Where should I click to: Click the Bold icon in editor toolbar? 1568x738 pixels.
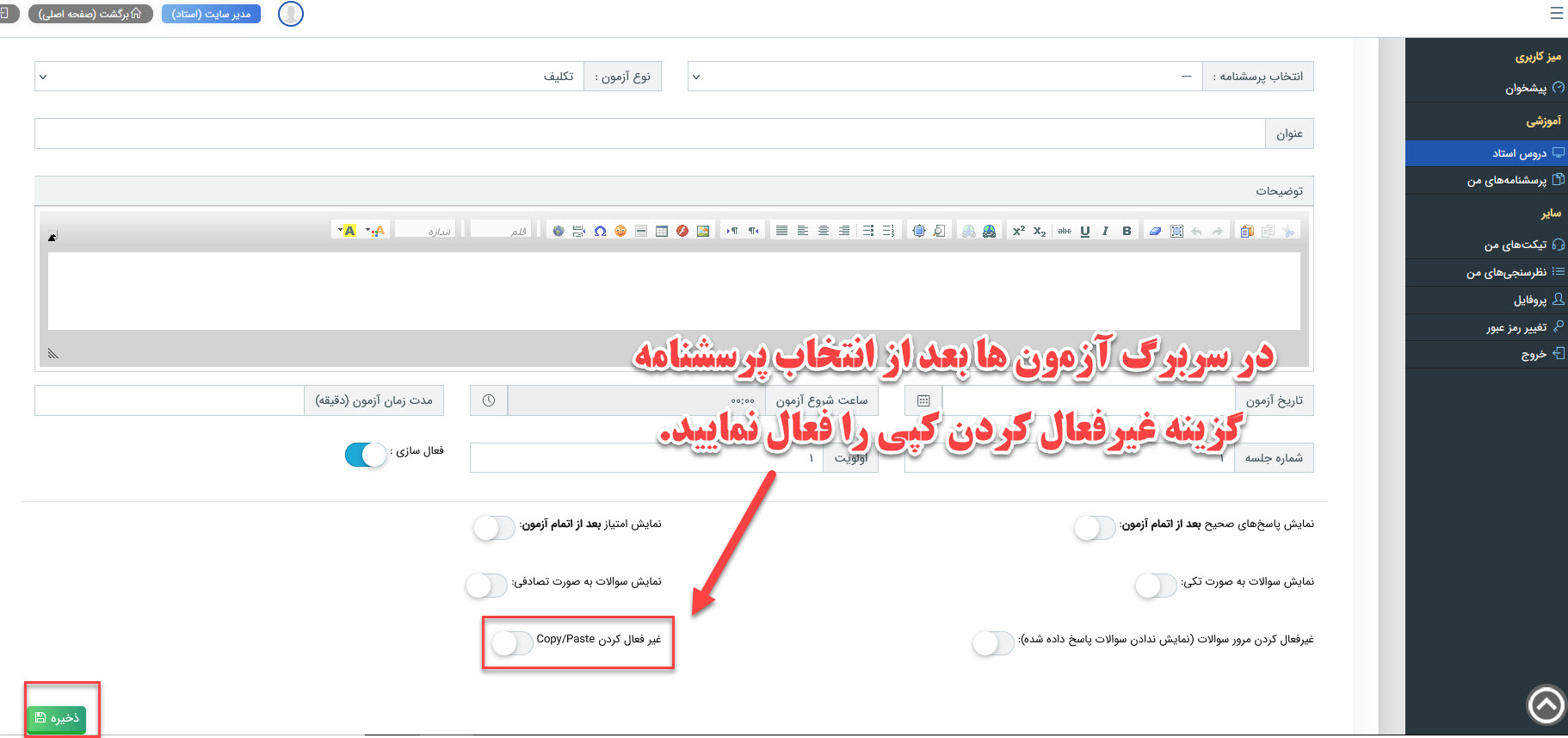click(x=1127, y=231)
